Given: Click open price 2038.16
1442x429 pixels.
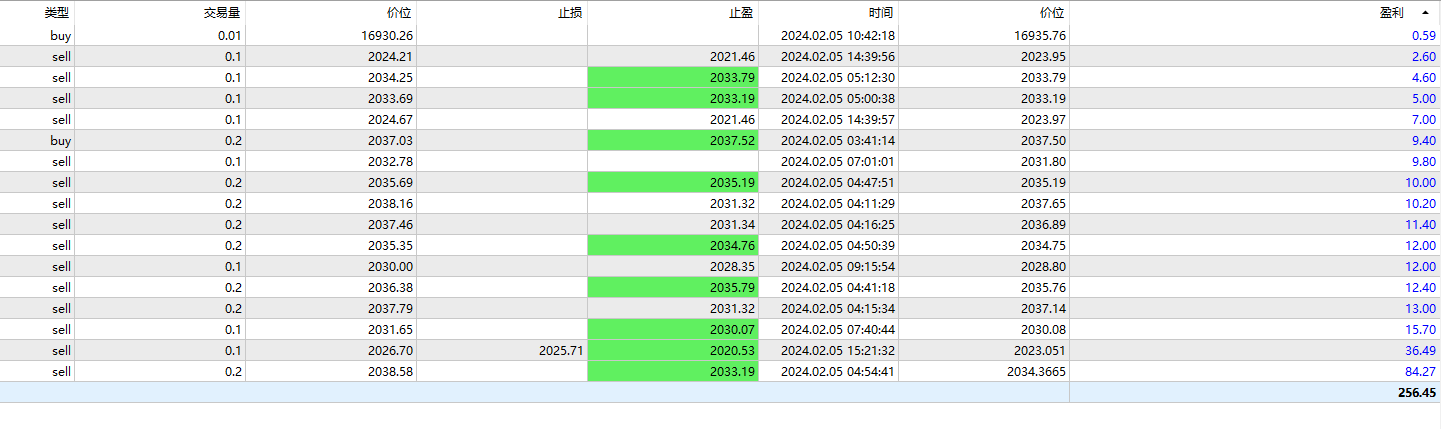Looking at the screenshot, I should 389,203.
